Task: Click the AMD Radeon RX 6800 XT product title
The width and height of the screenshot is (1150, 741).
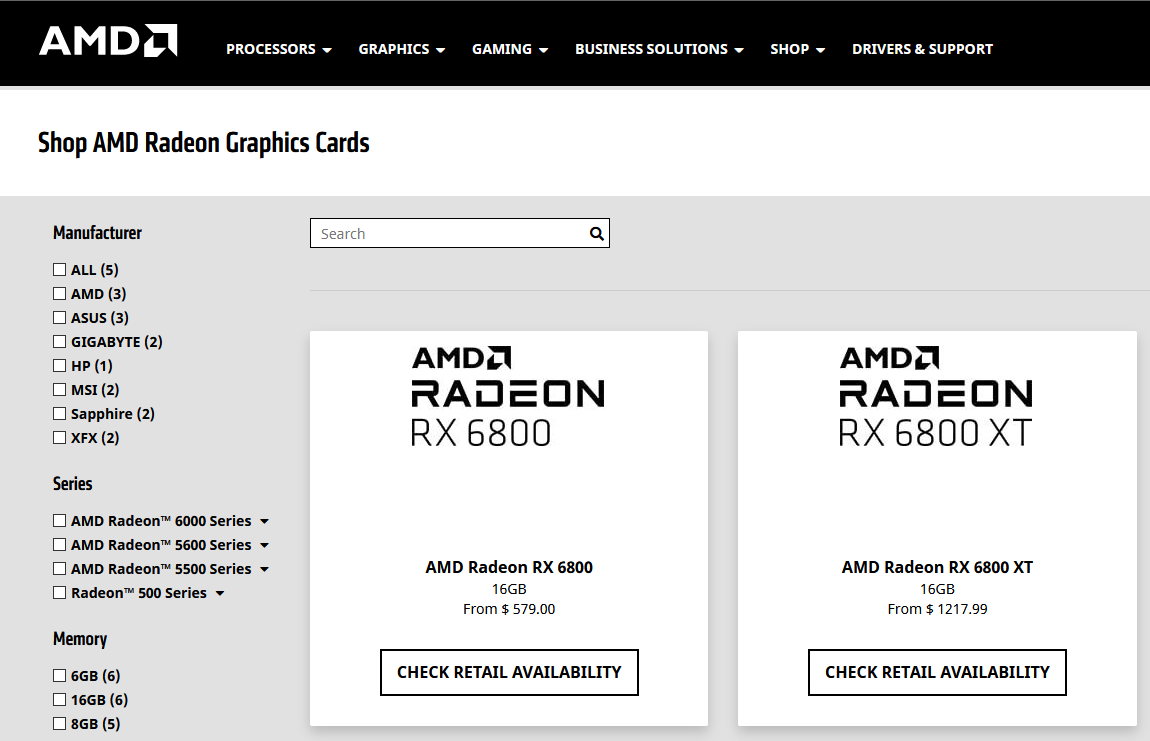Action: tap(937, 567)
